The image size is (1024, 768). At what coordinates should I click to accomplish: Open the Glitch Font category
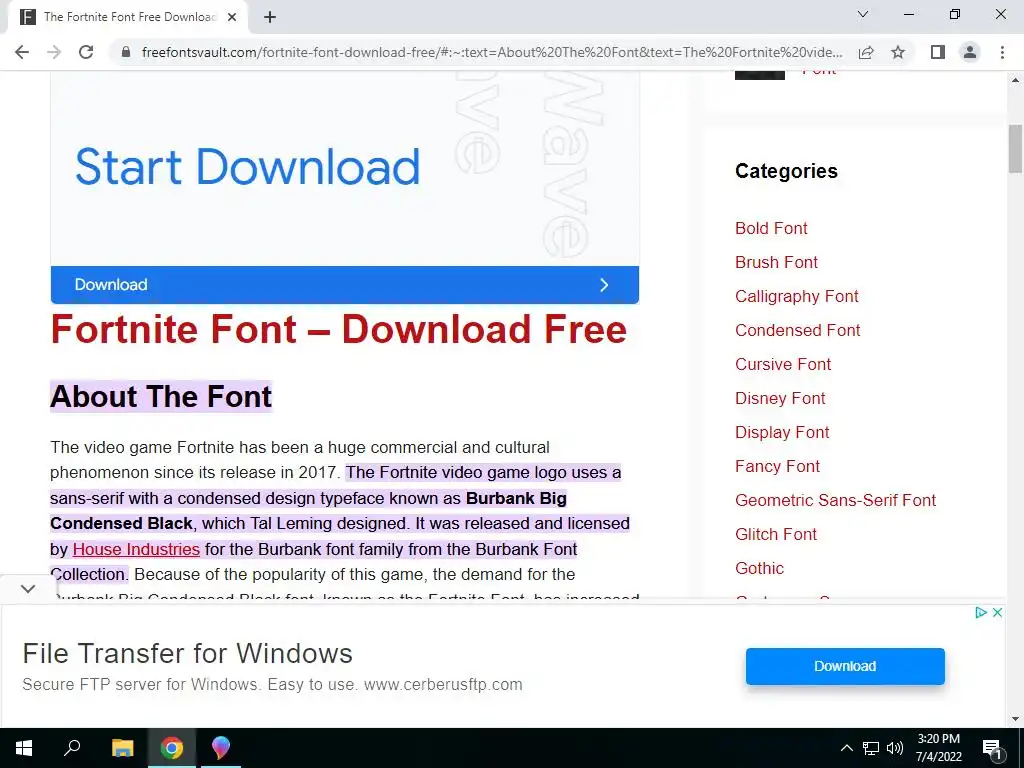[776, 534]
